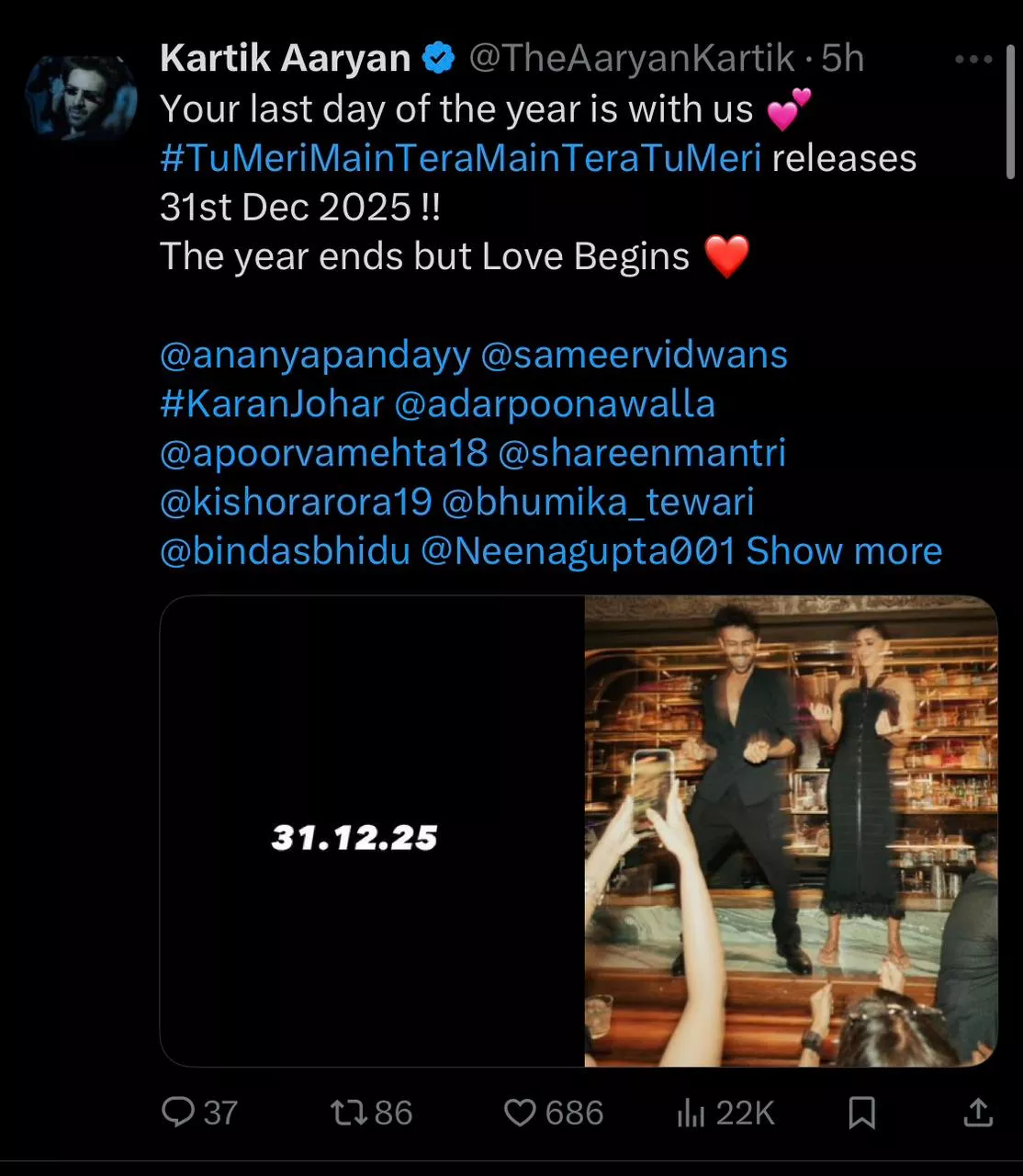The width and height of the screenshot is (1023, 1176).
Task: View tweet analytics bar chart icon
Action: click(x=690, y=1114)
